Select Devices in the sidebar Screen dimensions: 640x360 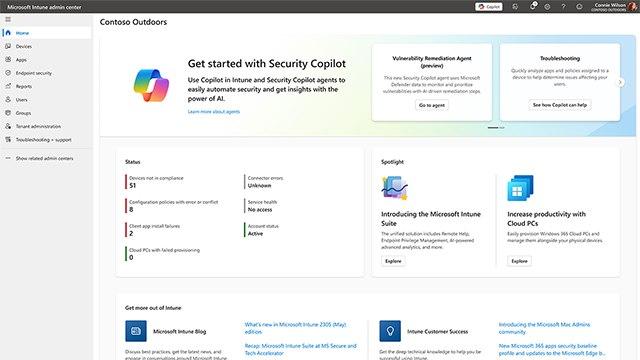click(x=46, y=47)
